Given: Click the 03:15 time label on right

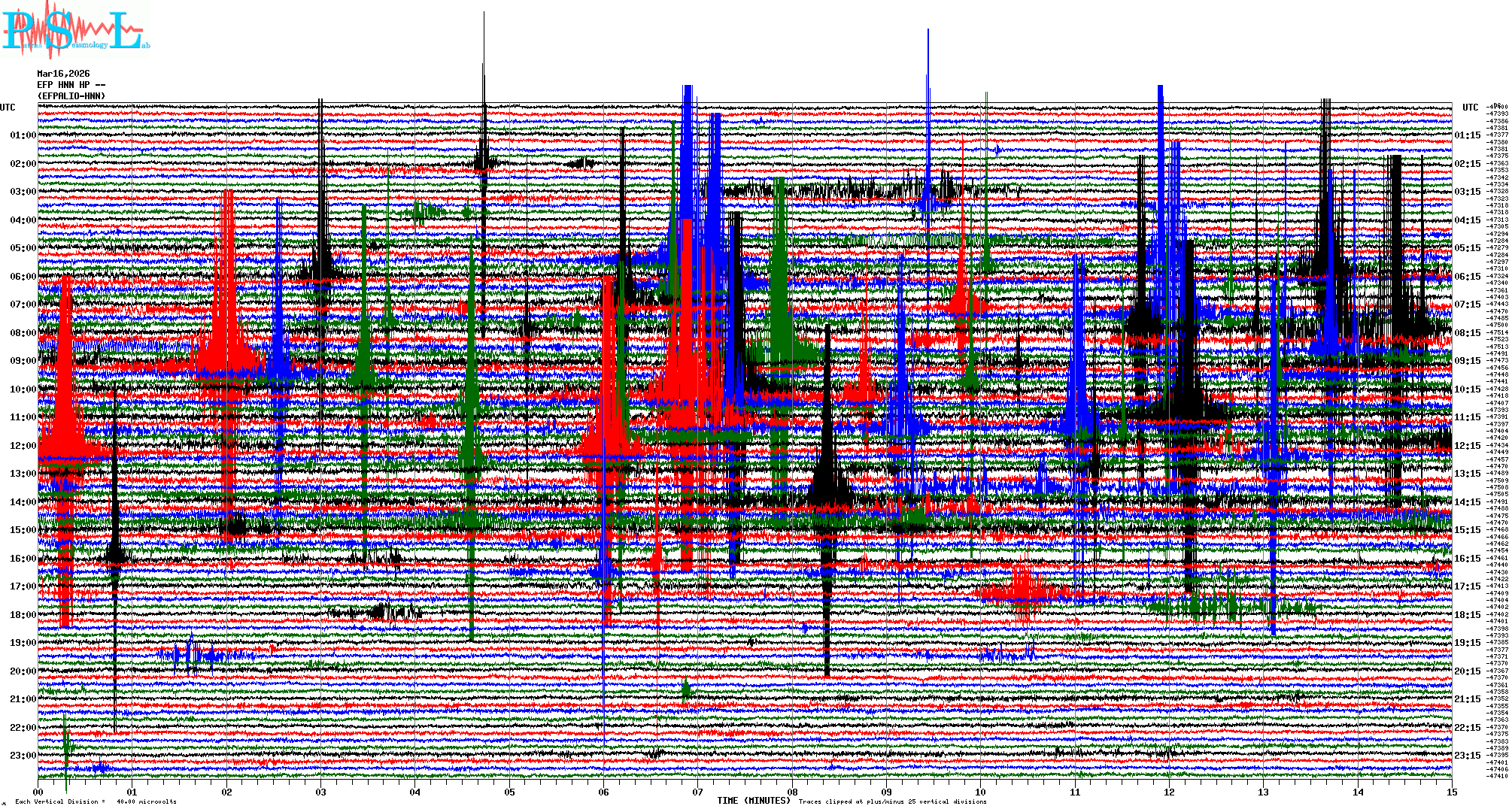Looking at the screenshot, I should tap(1467, 192).
